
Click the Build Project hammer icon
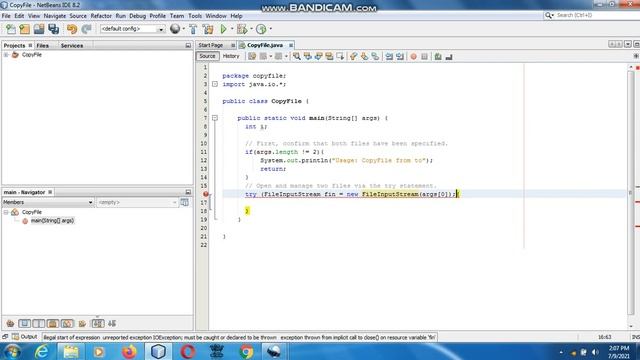coord(193,29)
